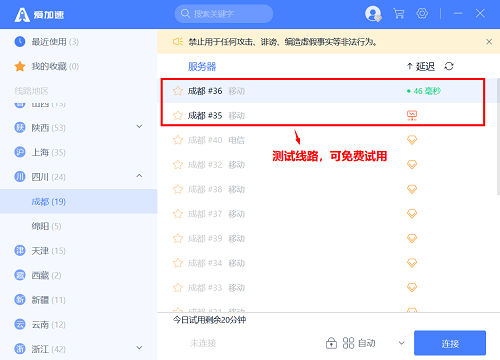This screenshot has height=360, width=500.
Task: Focus the search keyword box
Action: click(224, 14)
